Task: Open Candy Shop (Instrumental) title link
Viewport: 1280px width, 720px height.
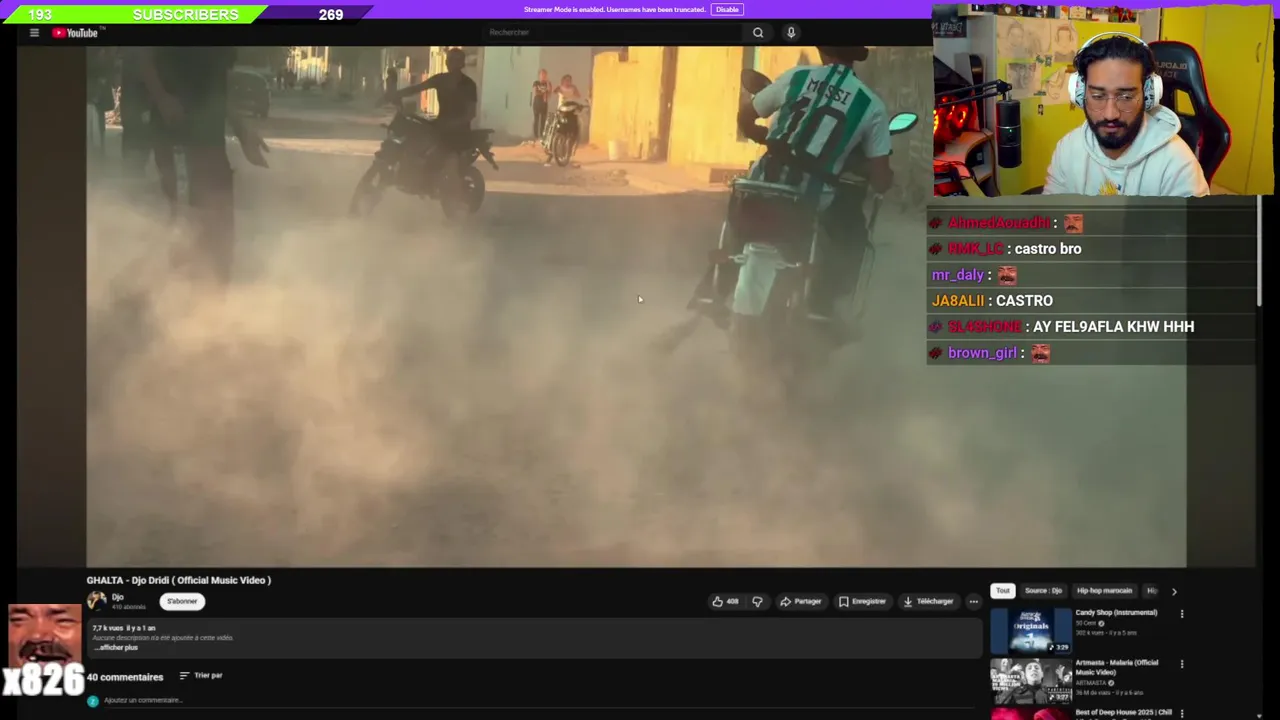Action: coord(1116,612)
